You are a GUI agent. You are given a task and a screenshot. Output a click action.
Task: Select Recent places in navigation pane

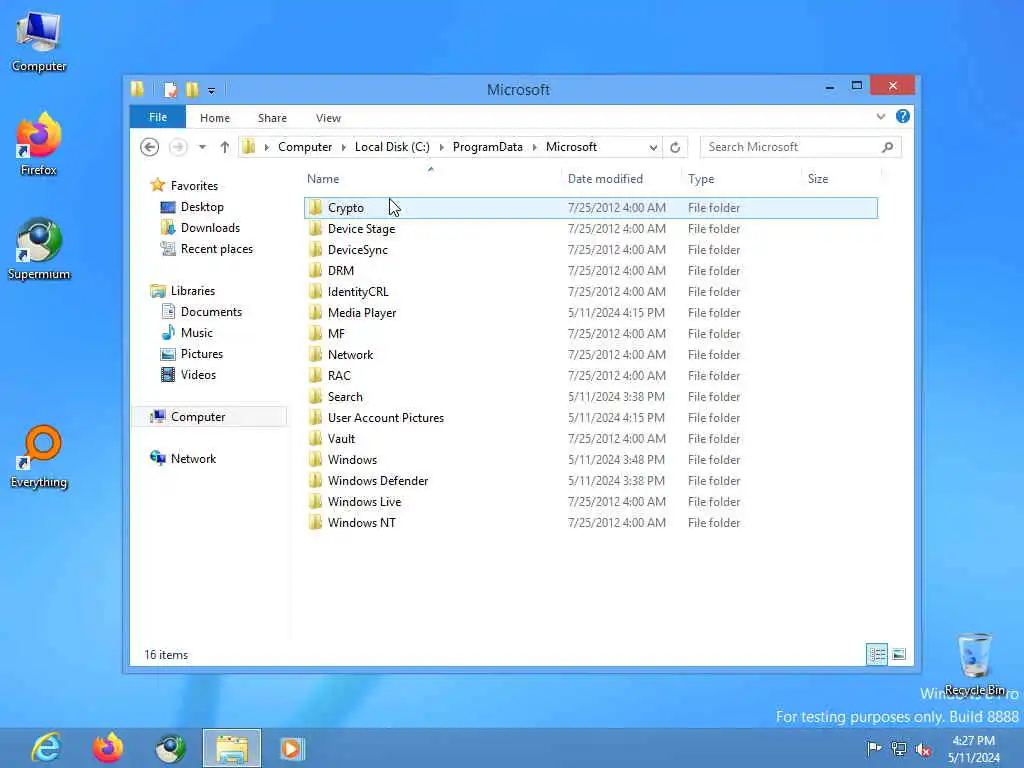(217, 249)
